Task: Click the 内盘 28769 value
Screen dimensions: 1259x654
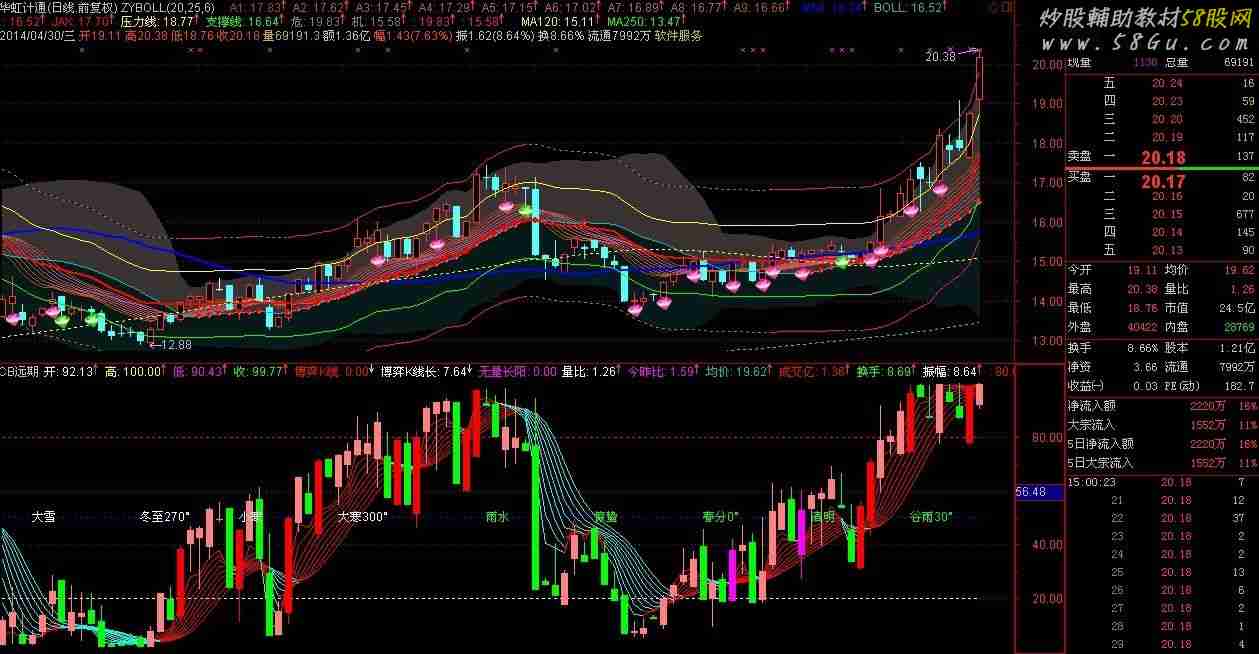Action: click(x=1237, y=325)
